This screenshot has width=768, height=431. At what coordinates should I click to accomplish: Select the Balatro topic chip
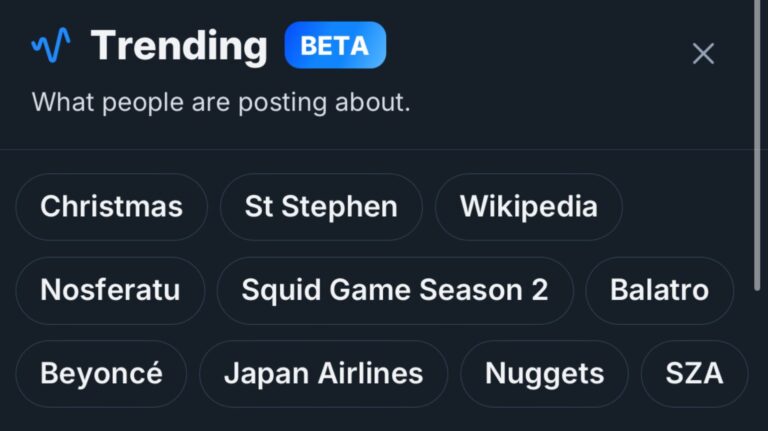[x=659, y=290]
